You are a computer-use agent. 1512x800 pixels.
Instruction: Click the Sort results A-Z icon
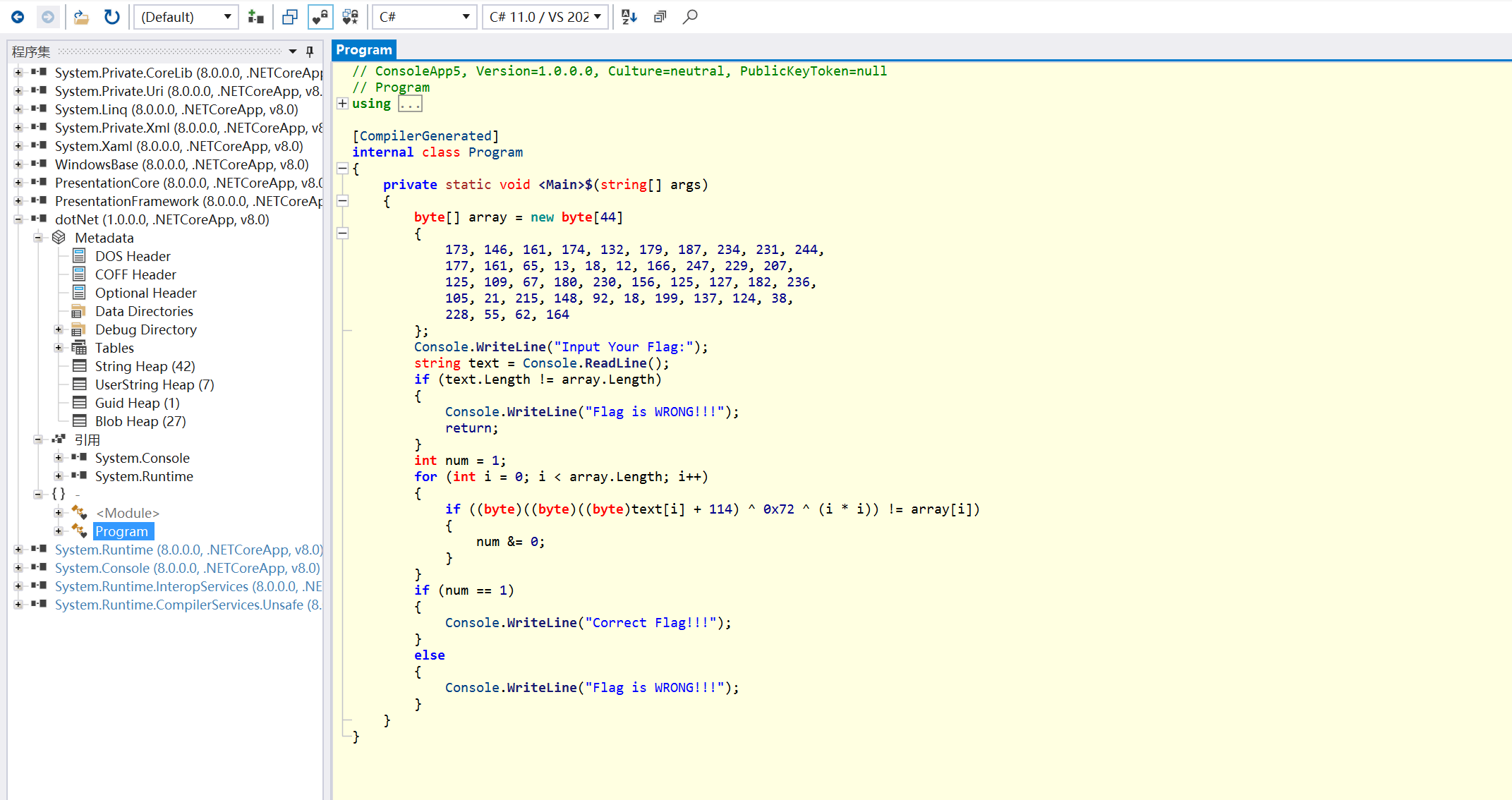[629, 17]
